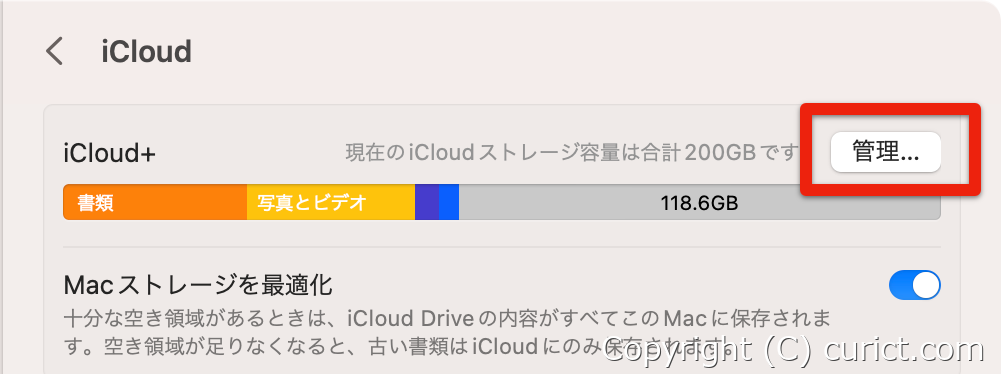Click the description line starting 十分な空き領域
The height and width of the screenshot is (374, 1001).
click(x=447, y=317)
